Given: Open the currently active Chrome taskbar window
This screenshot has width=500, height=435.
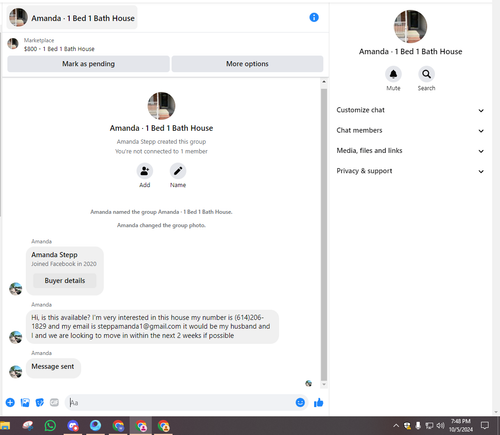Looking at the screenshot, I should (141, 426).
